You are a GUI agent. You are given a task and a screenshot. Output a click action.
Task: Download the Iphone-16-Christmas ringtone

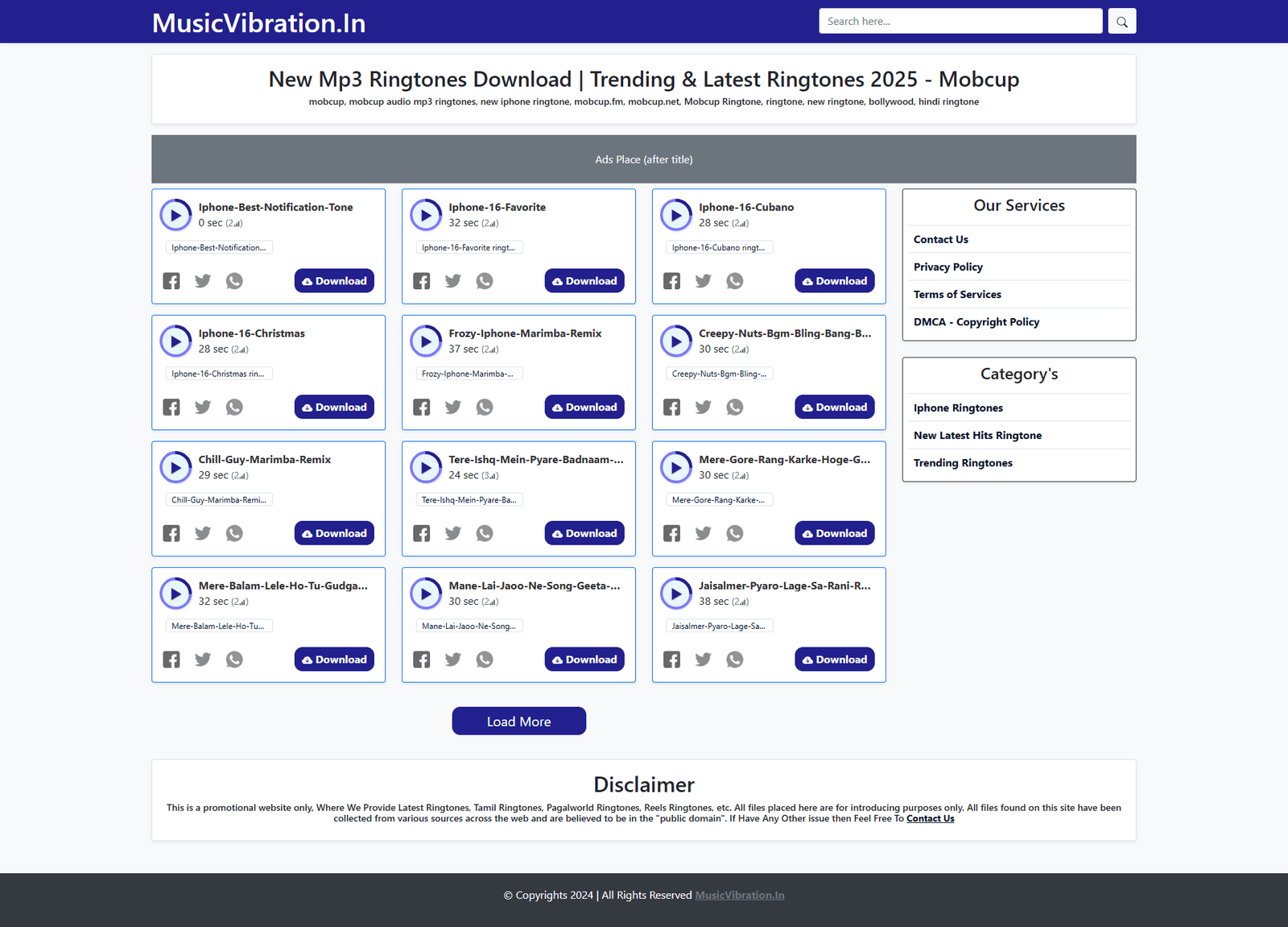point(334,408)
